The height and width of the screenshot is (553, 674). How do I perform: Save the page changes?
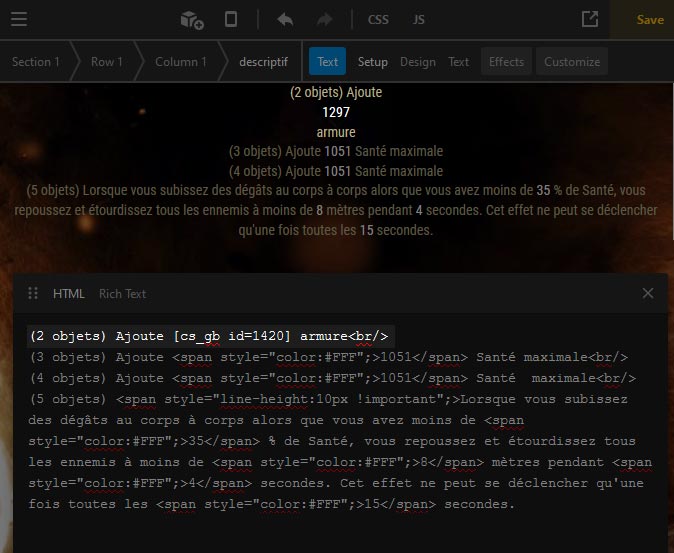(649, 19)
